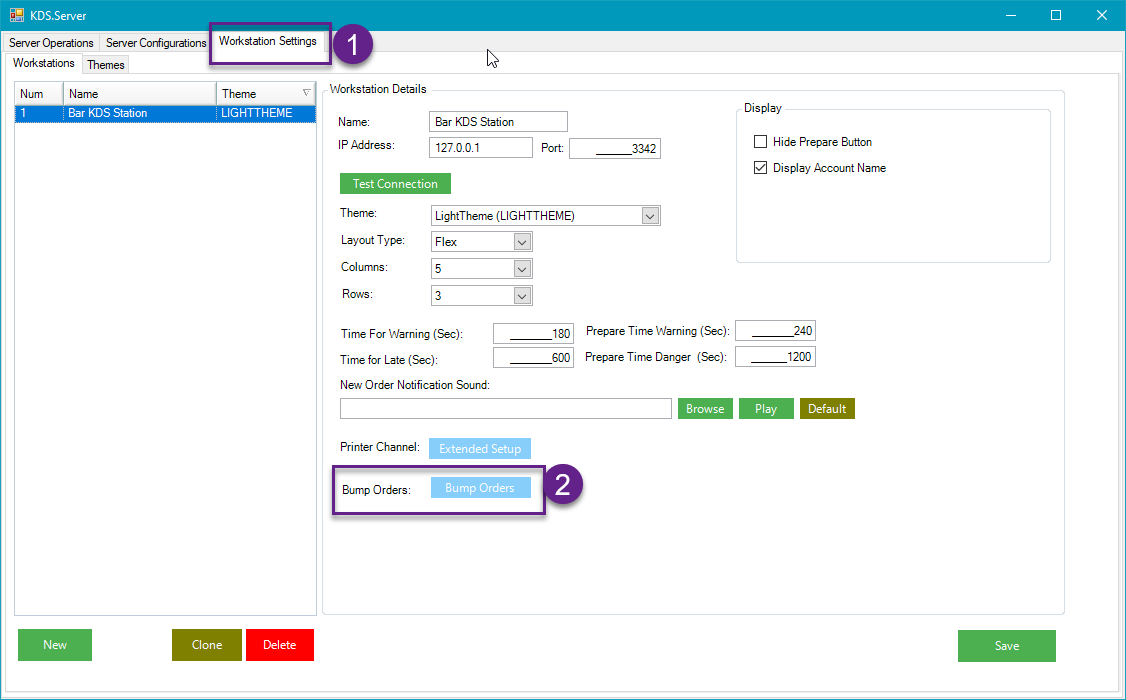Click the Save button
1126x700 pixels.
tap(1006, 646)
